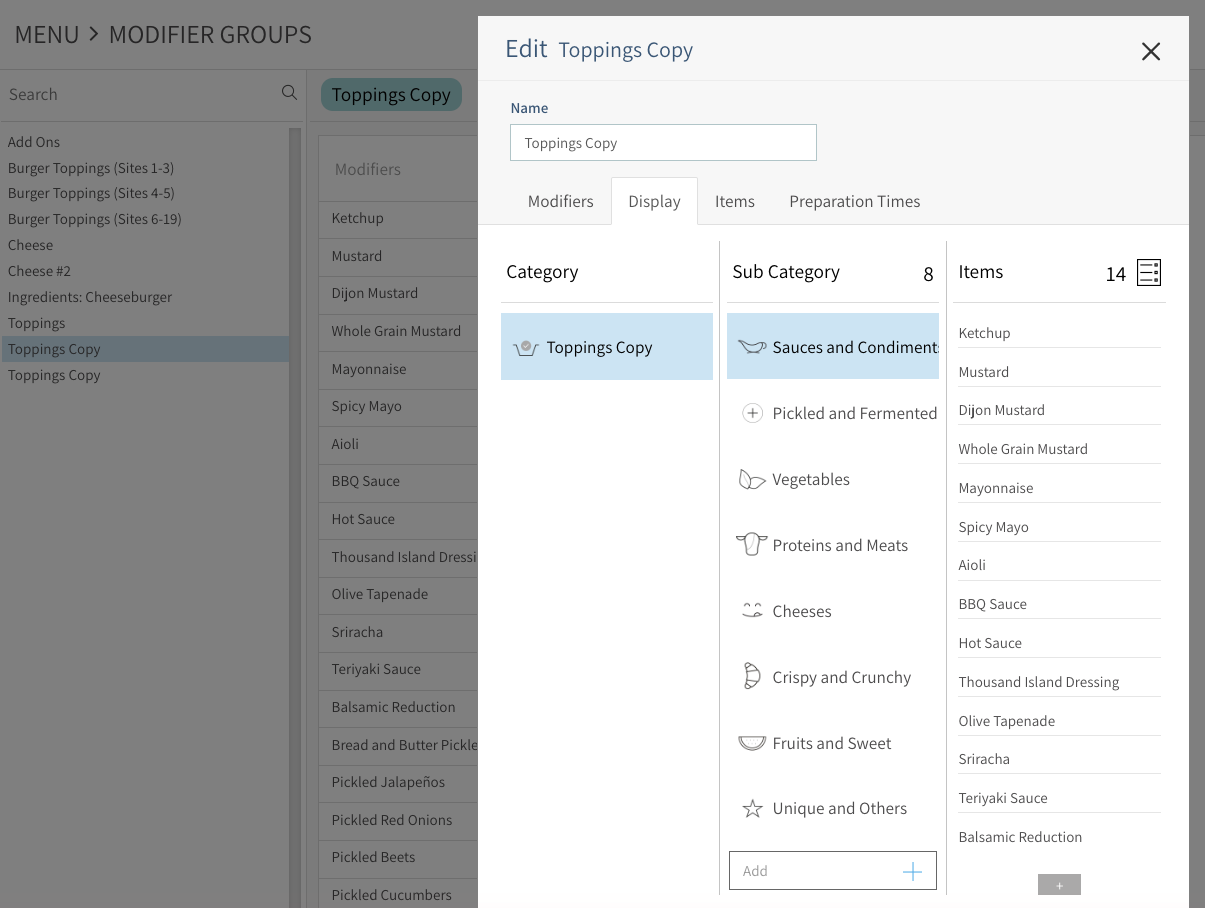Switch to the Modifiers tab

561,201
